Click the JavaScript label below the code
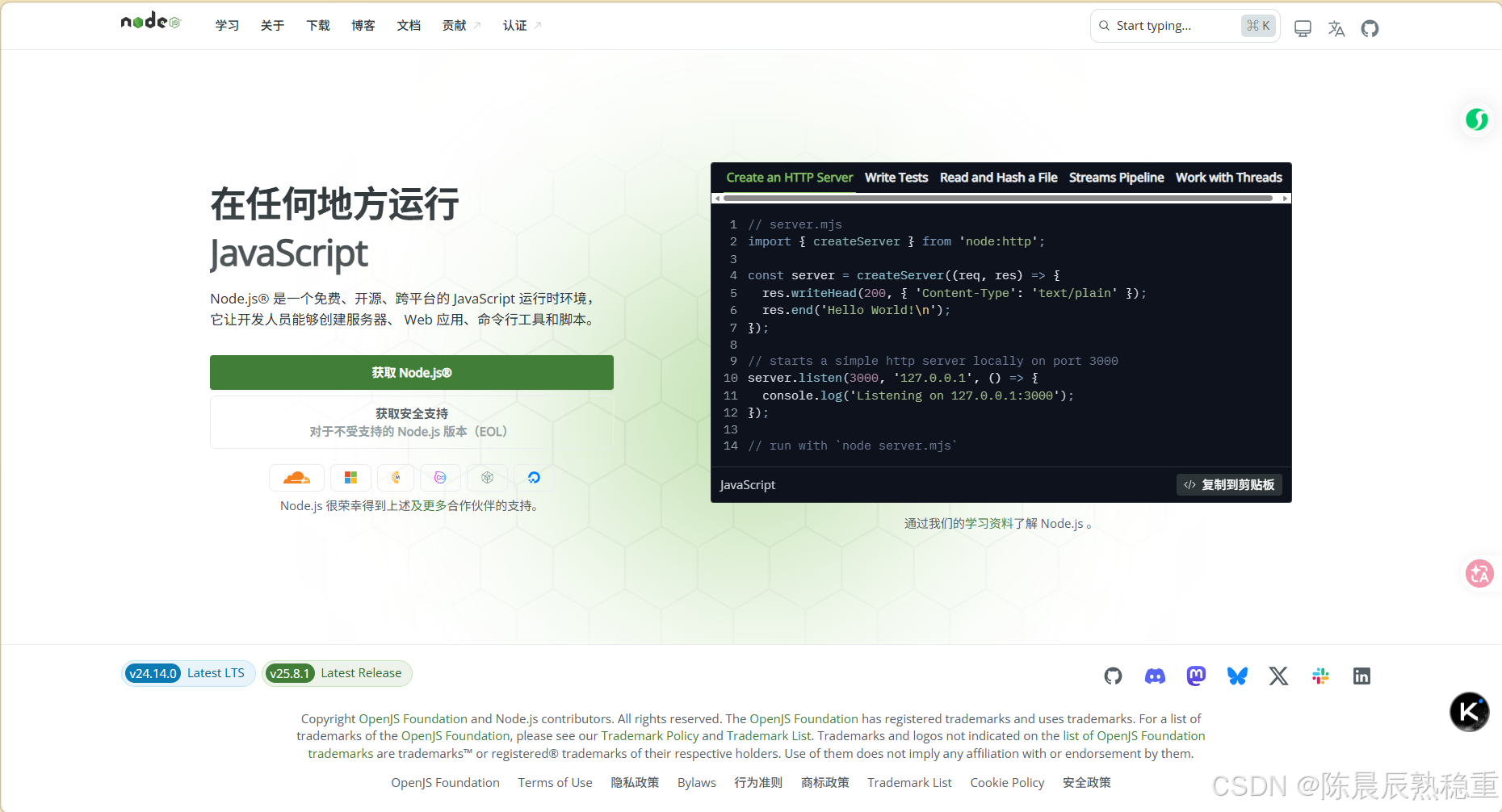This screenshot has height=812, width=1502. (x=748, y=485)
